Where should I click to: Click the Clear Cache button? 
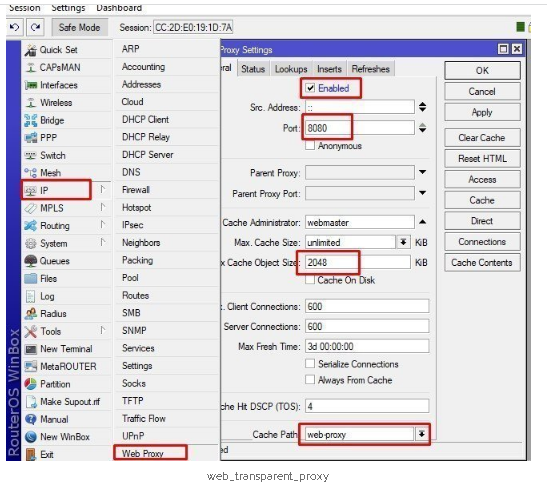click(482, 137)
